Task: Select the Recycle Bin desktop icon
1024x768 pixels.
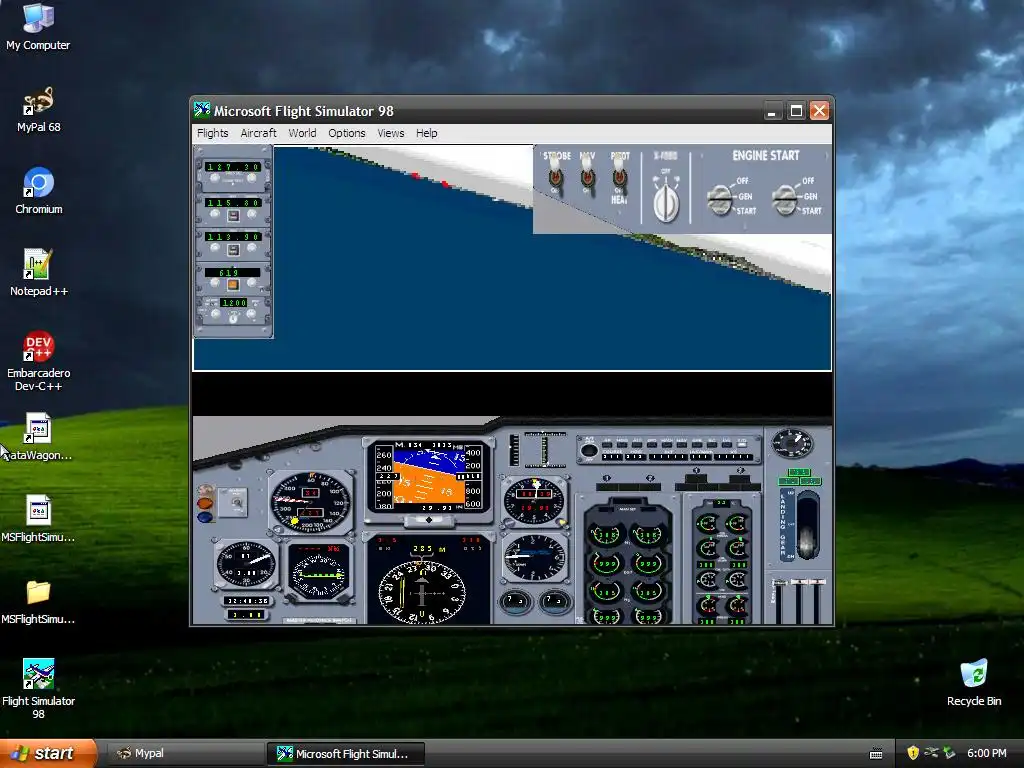Action: [974, 682]
